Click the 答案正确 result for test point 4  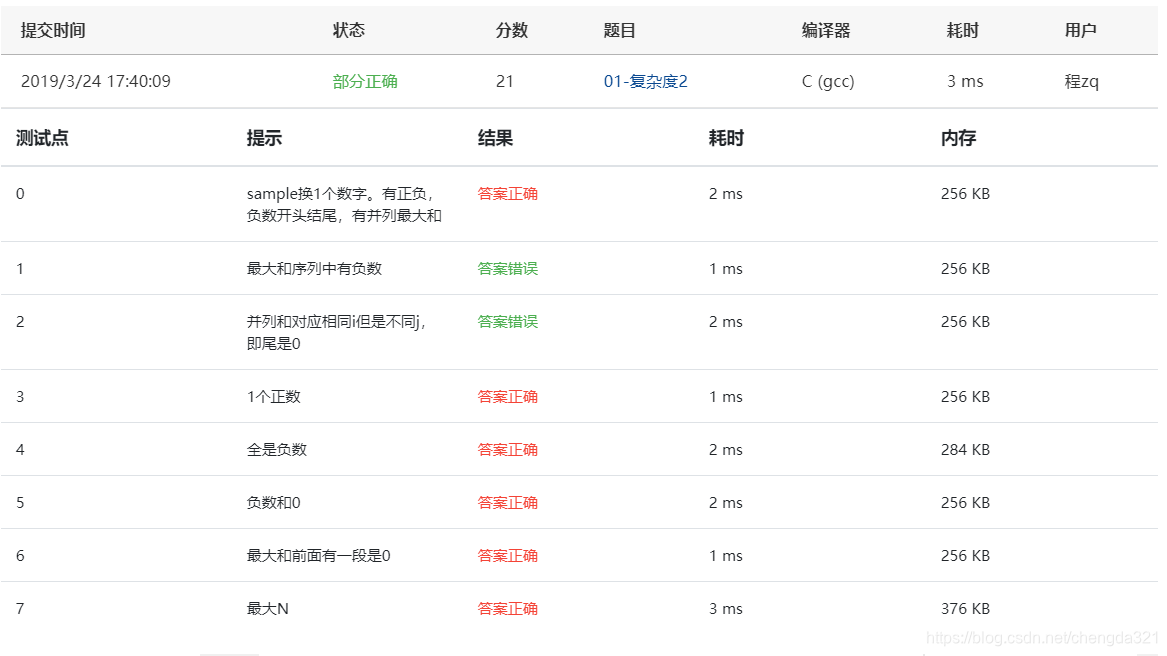[508, 450]
